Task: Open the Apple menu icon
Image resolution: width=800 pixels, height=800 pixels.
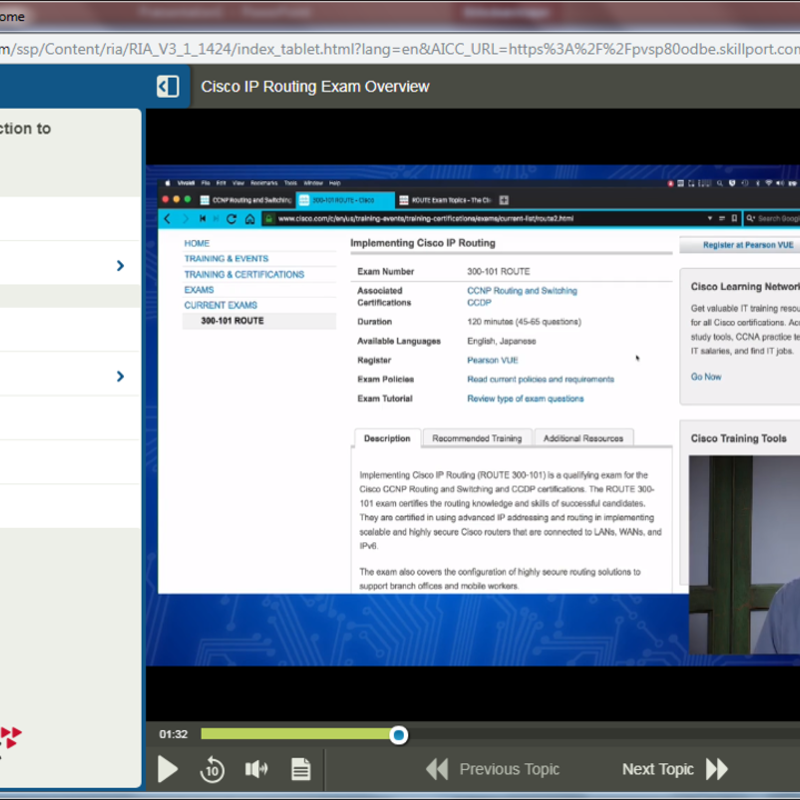Action: [x=167, y=183]
